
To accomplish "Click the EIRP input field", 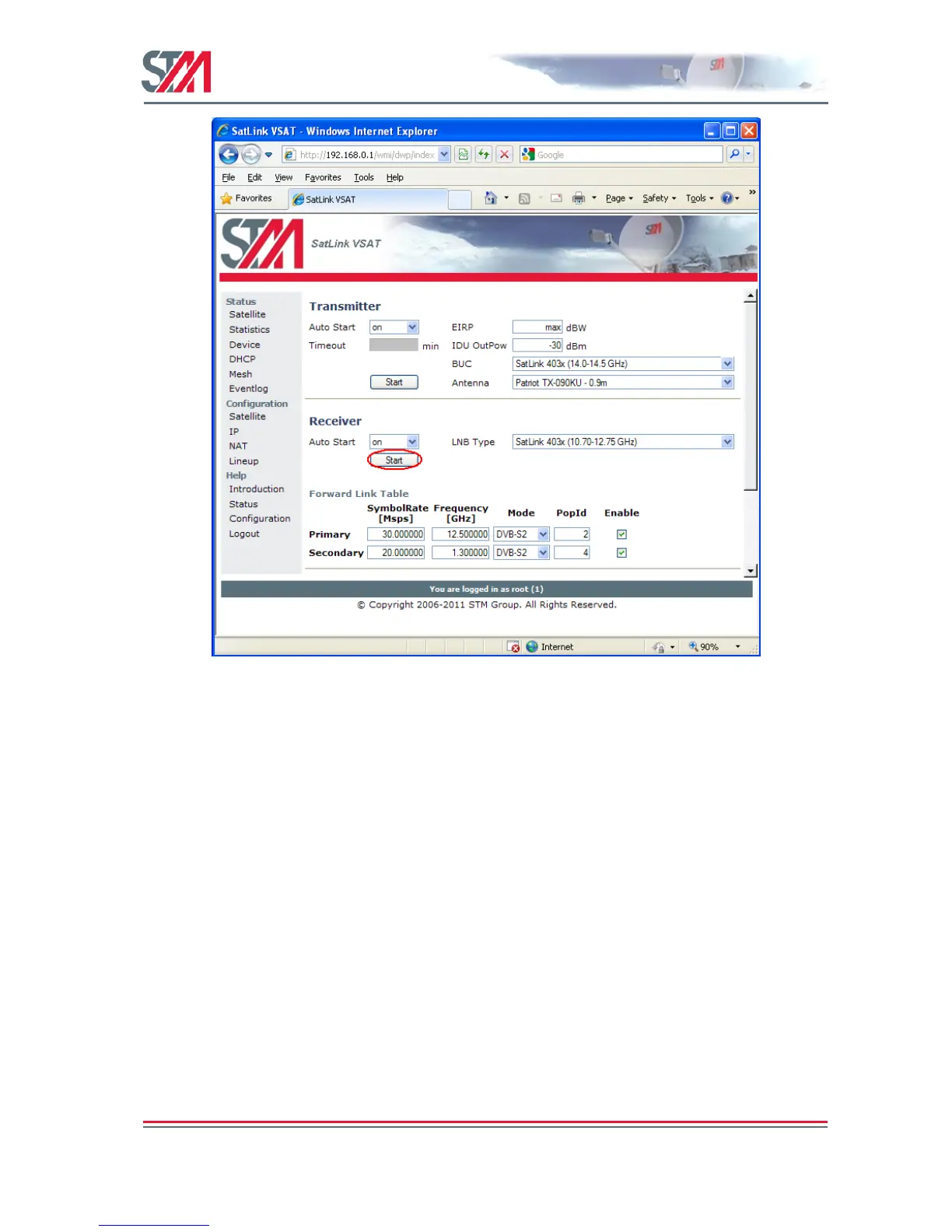I will tap(537, 327).
